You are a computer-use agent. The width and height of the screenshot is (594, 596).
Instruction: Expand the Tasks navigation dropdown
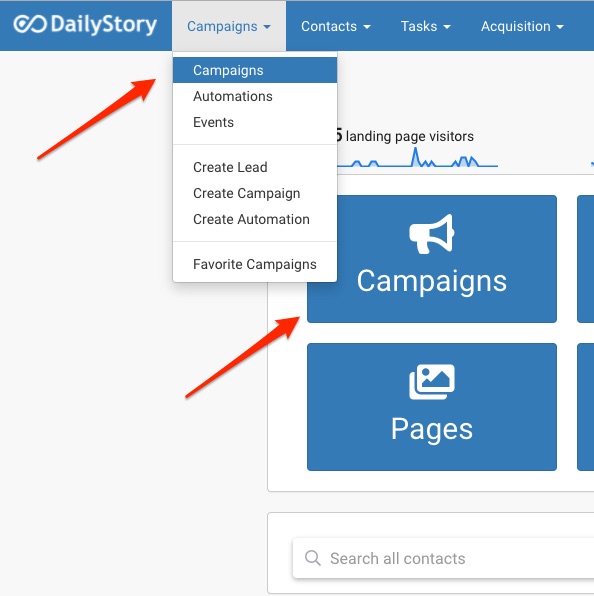pos(426,26)
